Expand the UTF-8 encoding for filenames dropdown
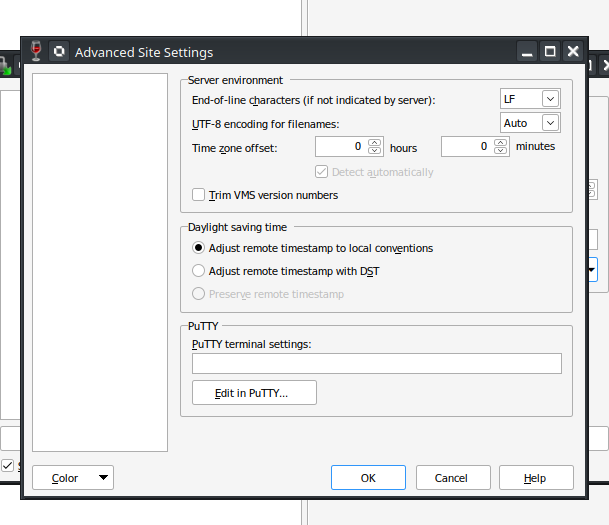This screenshot has height=525, width=609. [x=549, y=123]
